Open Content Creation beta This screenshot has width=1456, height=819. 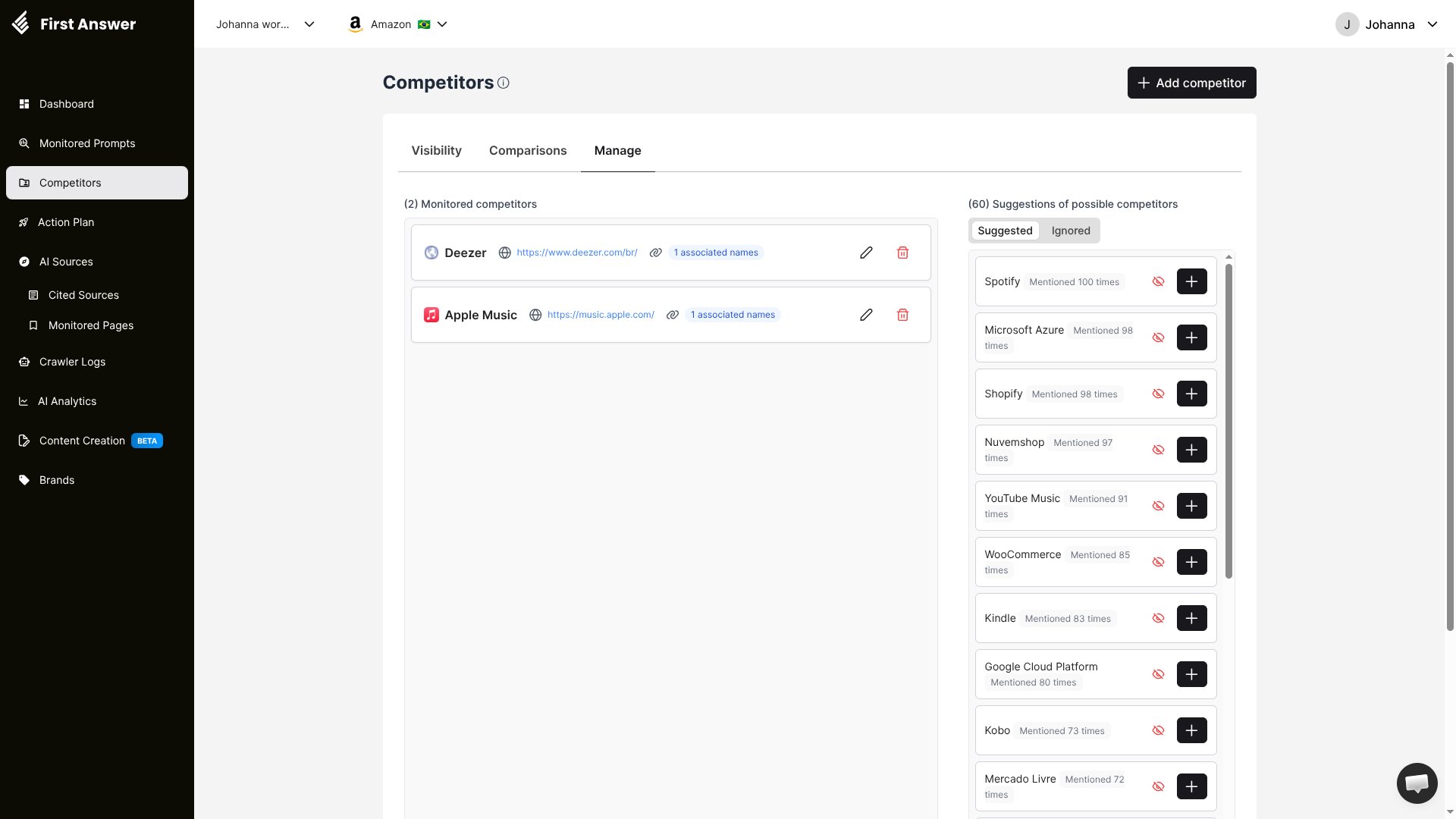[x=97, y=441]
